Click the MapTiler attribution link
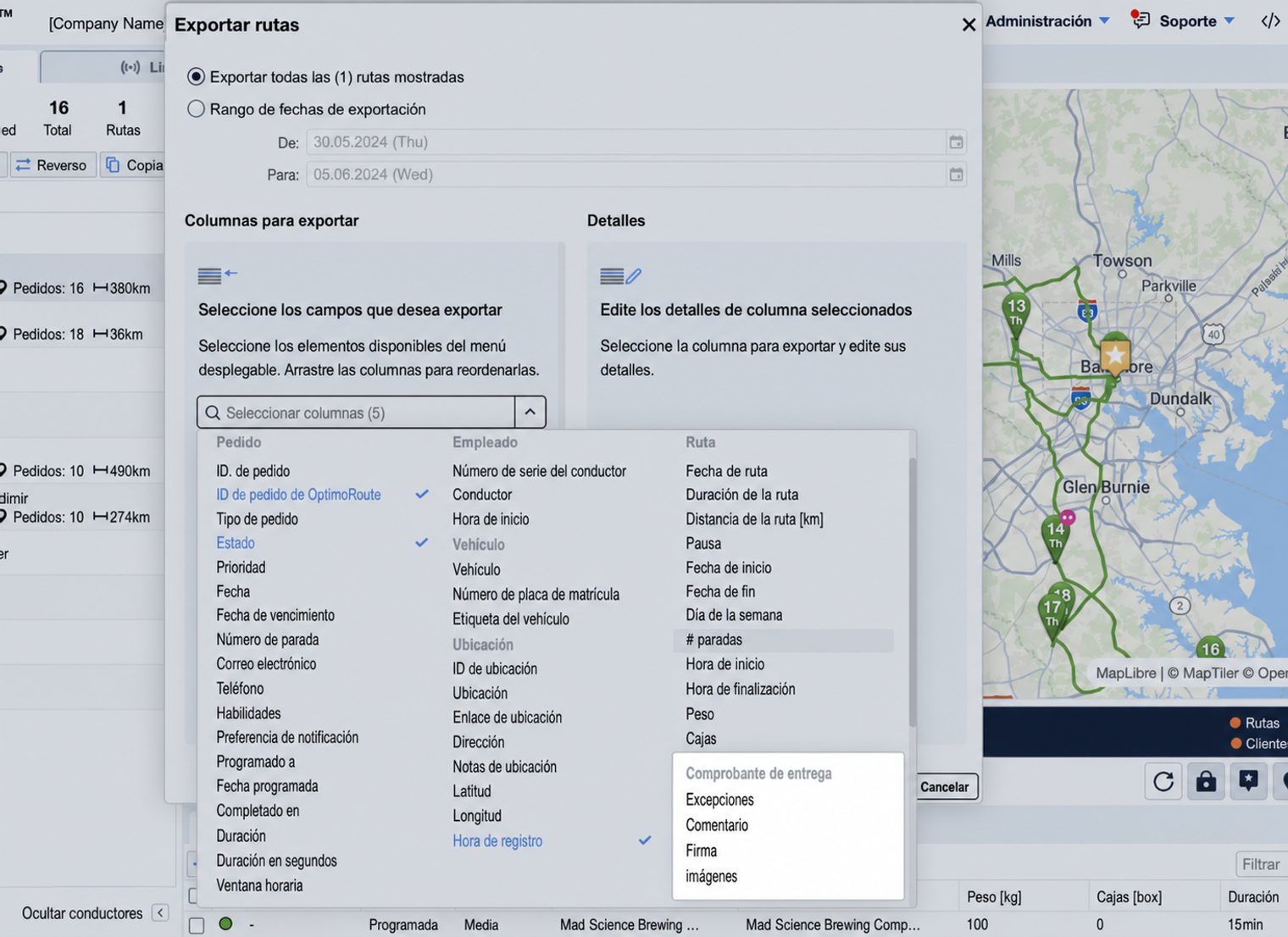The width and height of the screenshot is (1288, 937). pos(1202,674)
